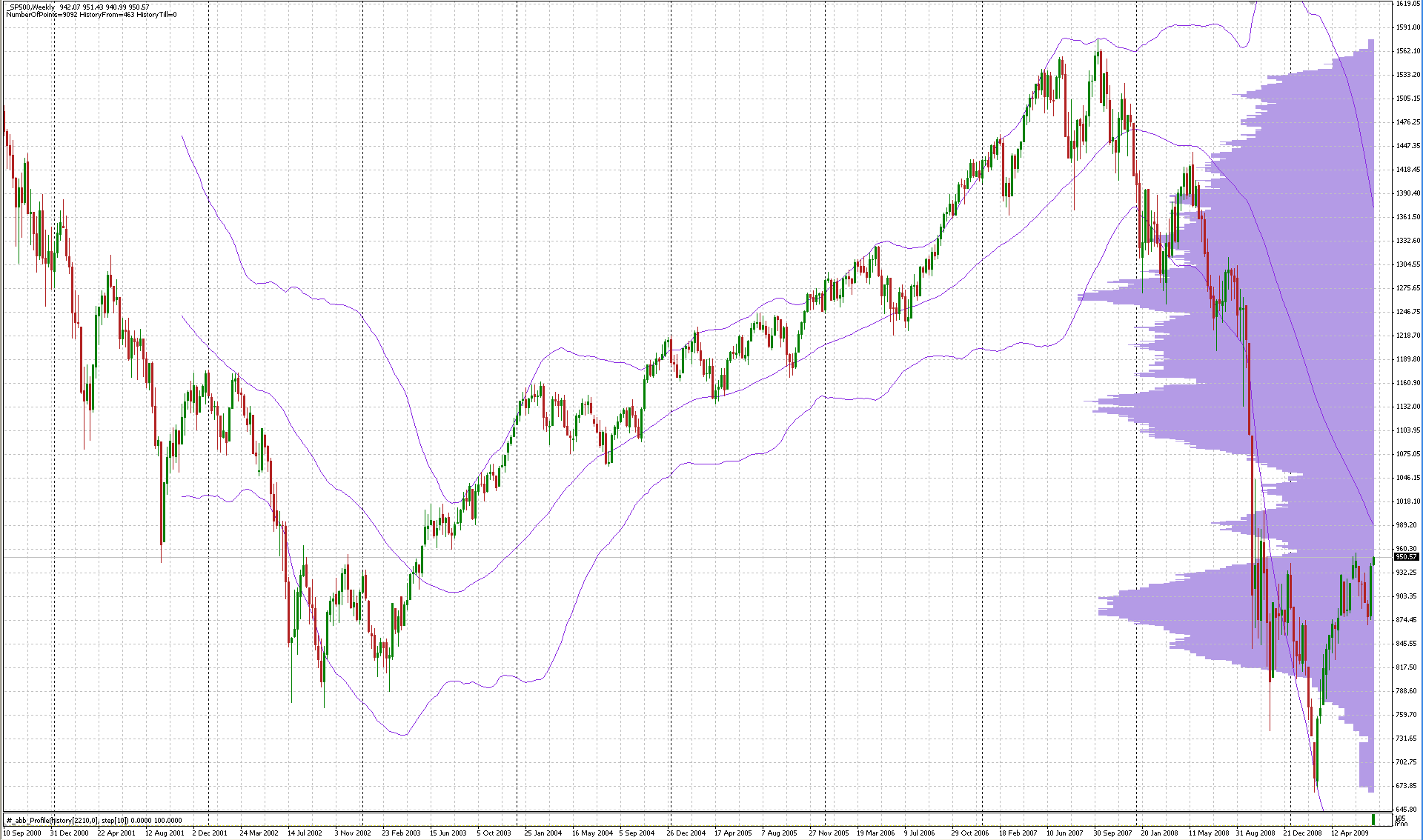The width and height of the screenshot is (1423, 840).
Task: Click the 1304.55 price scale label
Action: pyautogui.click(x=1407, y=264)
